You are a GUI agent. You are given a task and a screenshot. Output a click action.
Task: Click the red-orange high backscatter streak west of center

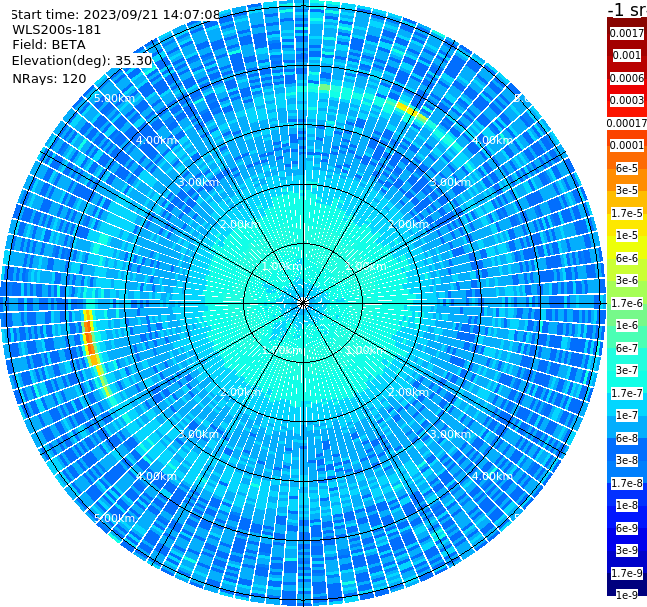(90, 338)
